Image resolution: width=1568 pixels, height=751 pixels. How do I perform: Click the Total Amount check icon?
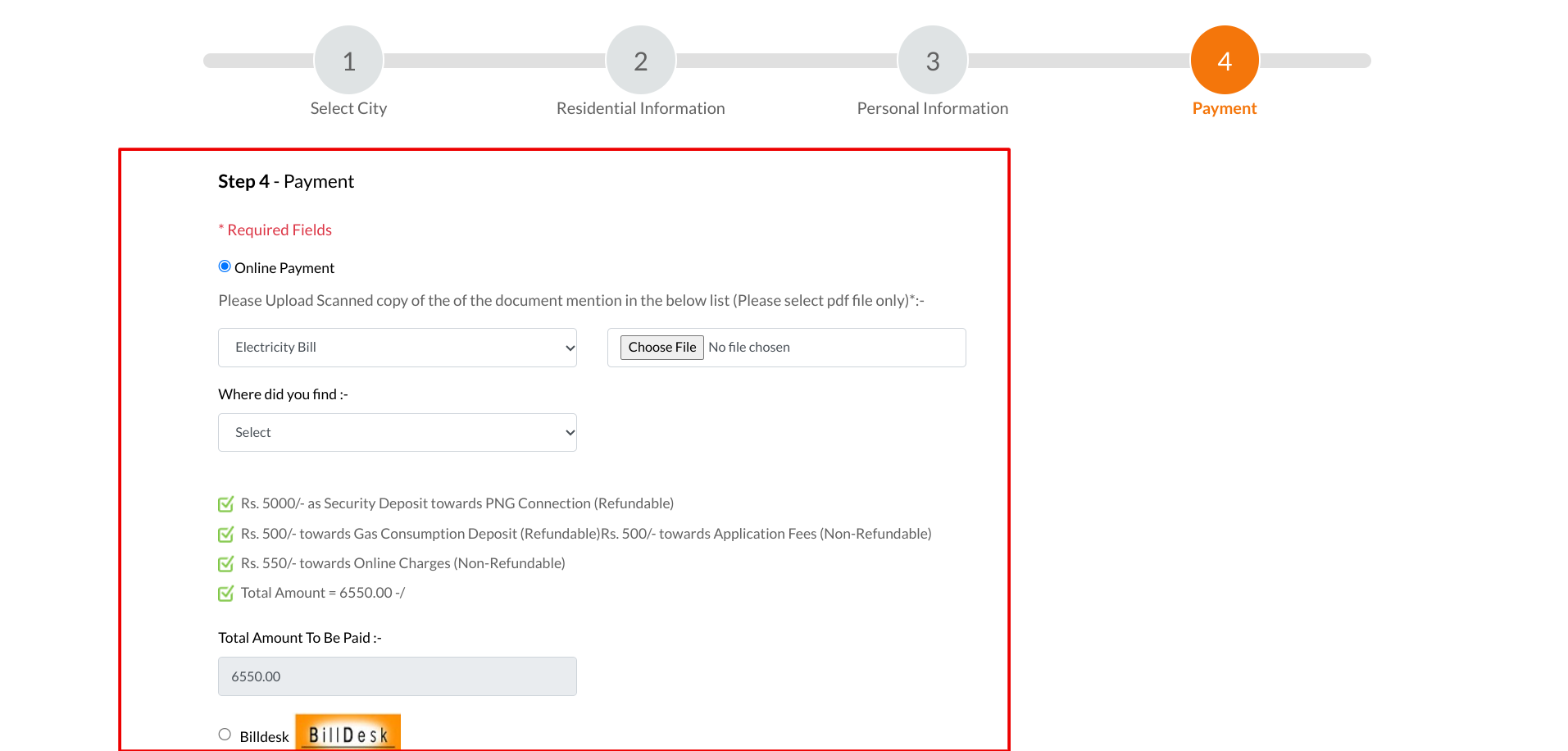point(225,594)
